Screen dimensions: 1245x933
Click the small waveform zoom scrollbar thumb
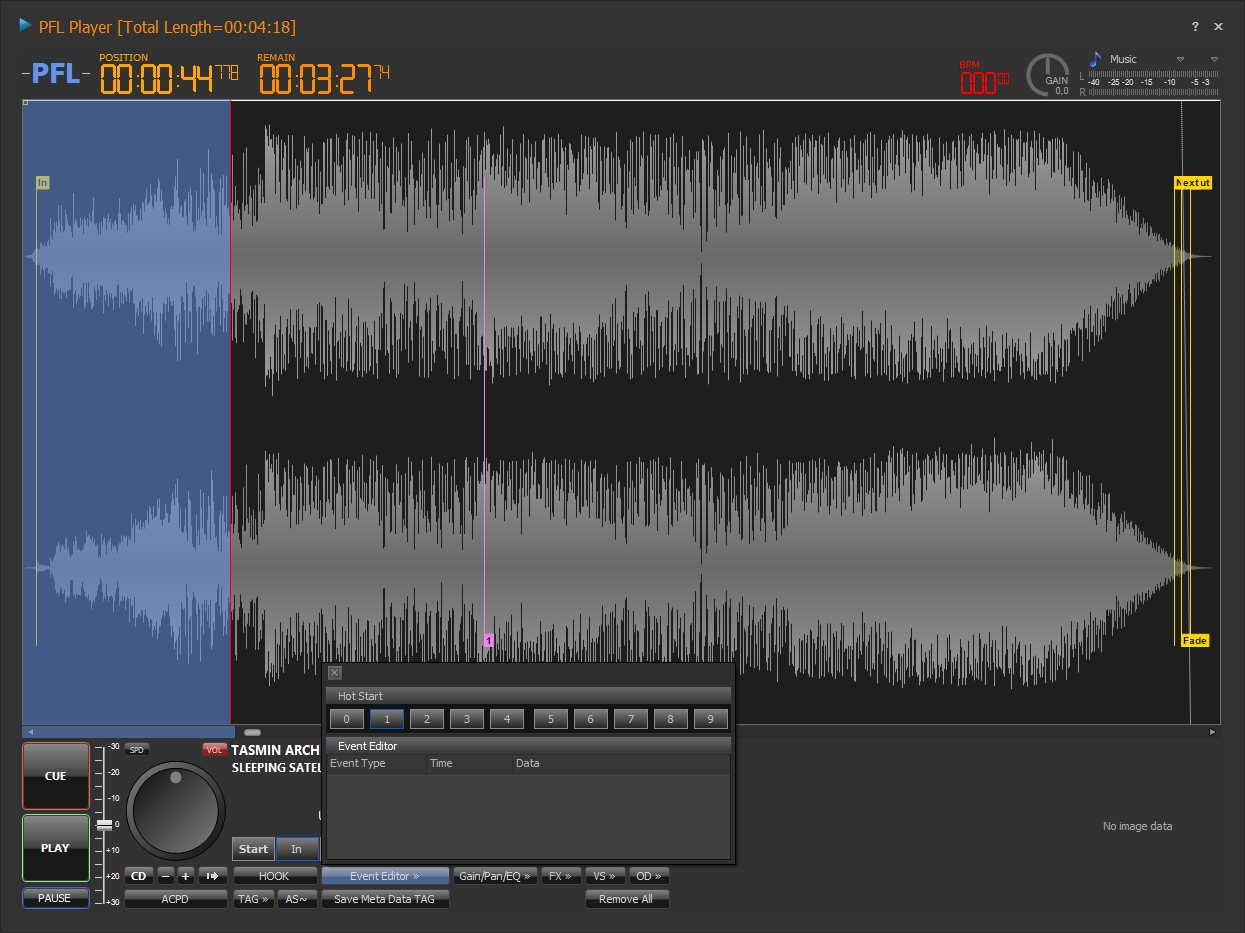tap(252, 733)
